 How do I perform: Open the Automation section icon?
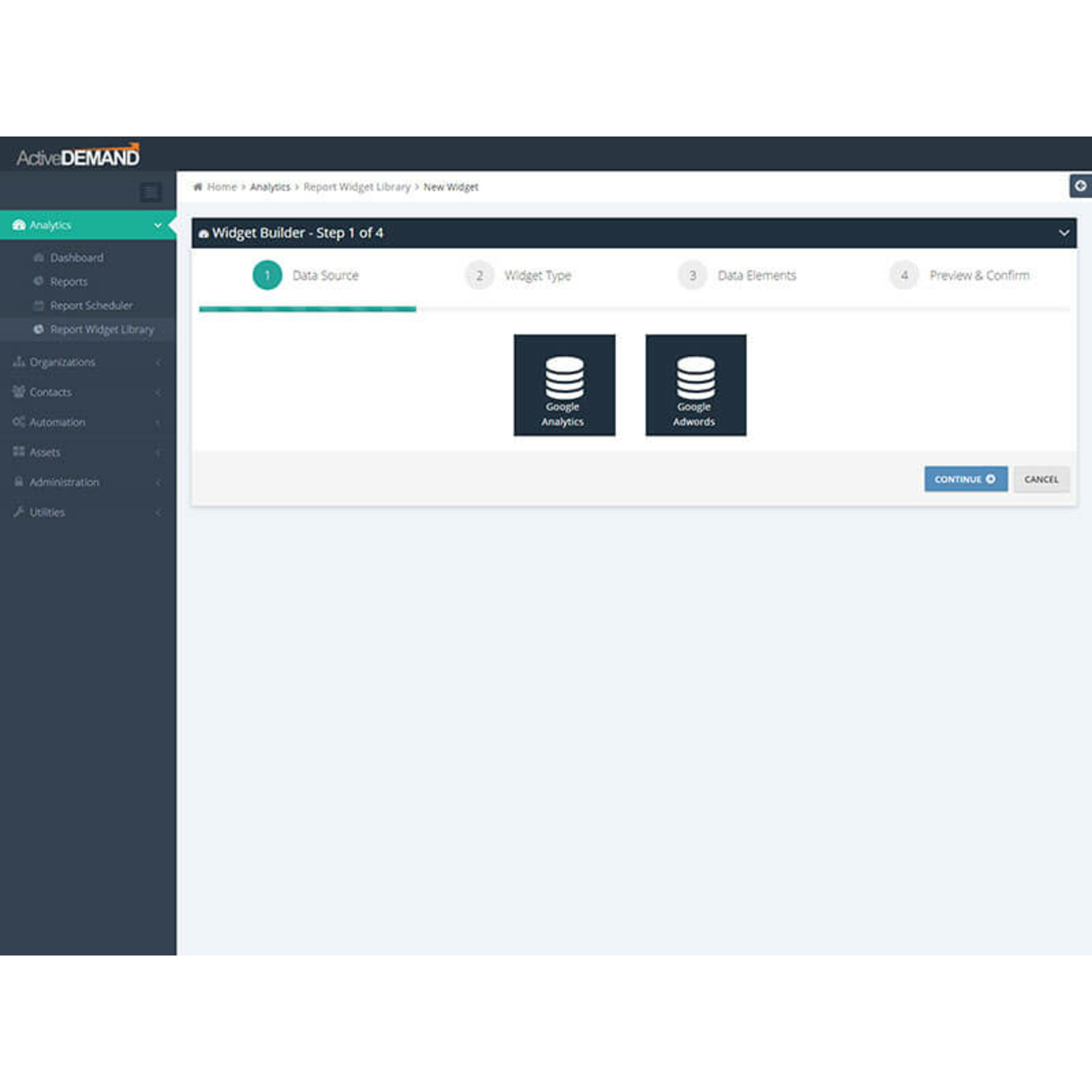pos(18,421)
